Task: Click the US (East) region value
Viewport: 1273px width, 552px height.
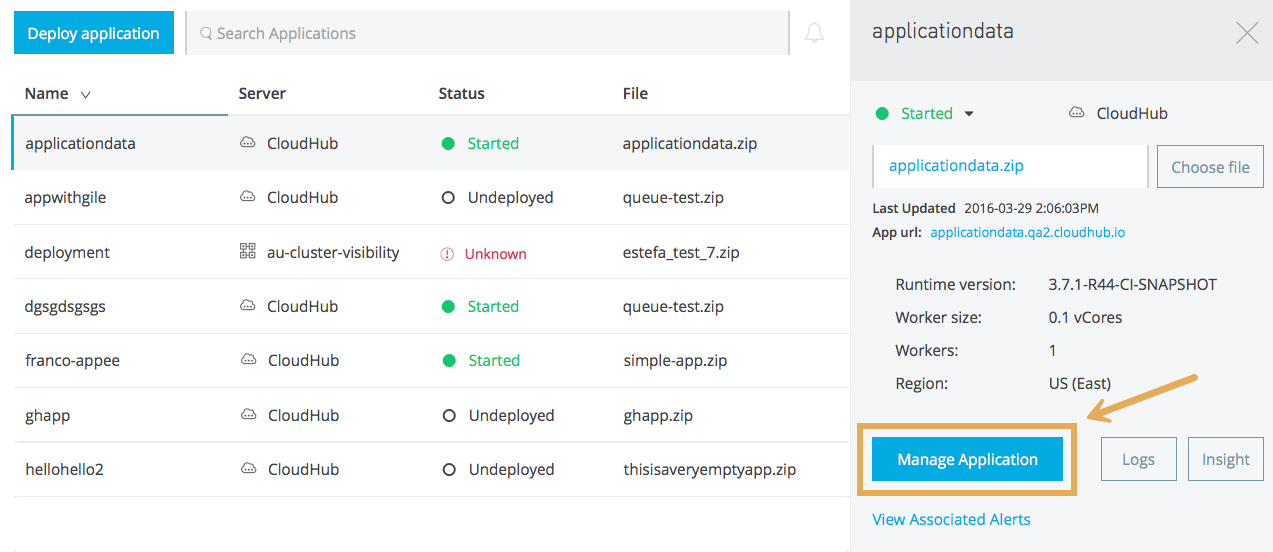Action: [1079, 383]
